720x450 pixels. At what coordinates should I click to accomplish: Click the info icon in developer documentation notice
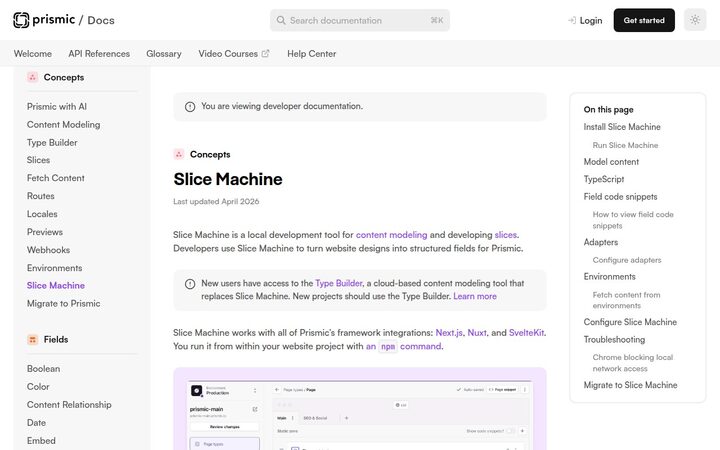pos(190,107)
